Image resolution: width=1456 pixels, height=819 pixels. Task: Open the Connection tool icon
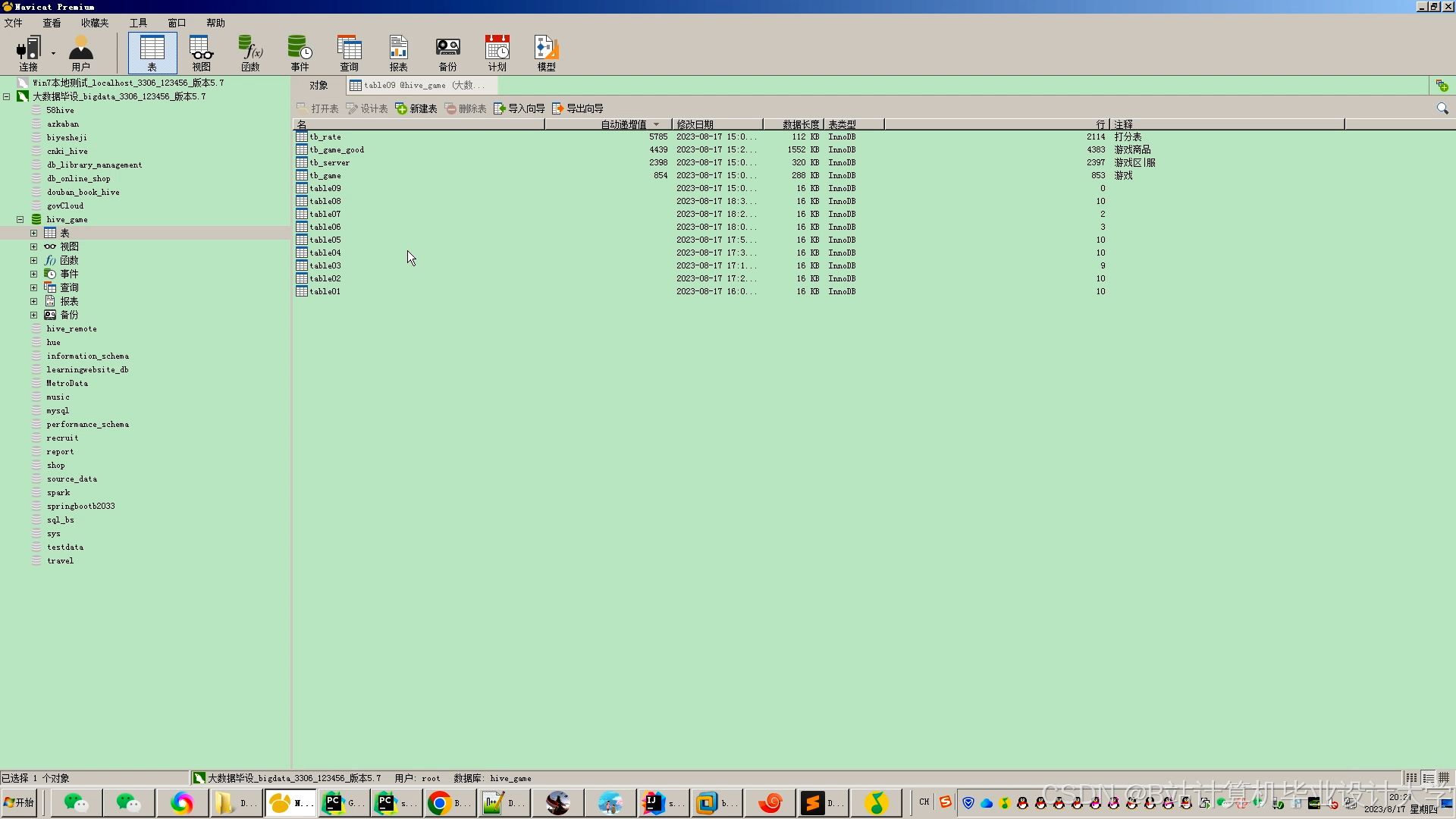click(x=28, y=52)
